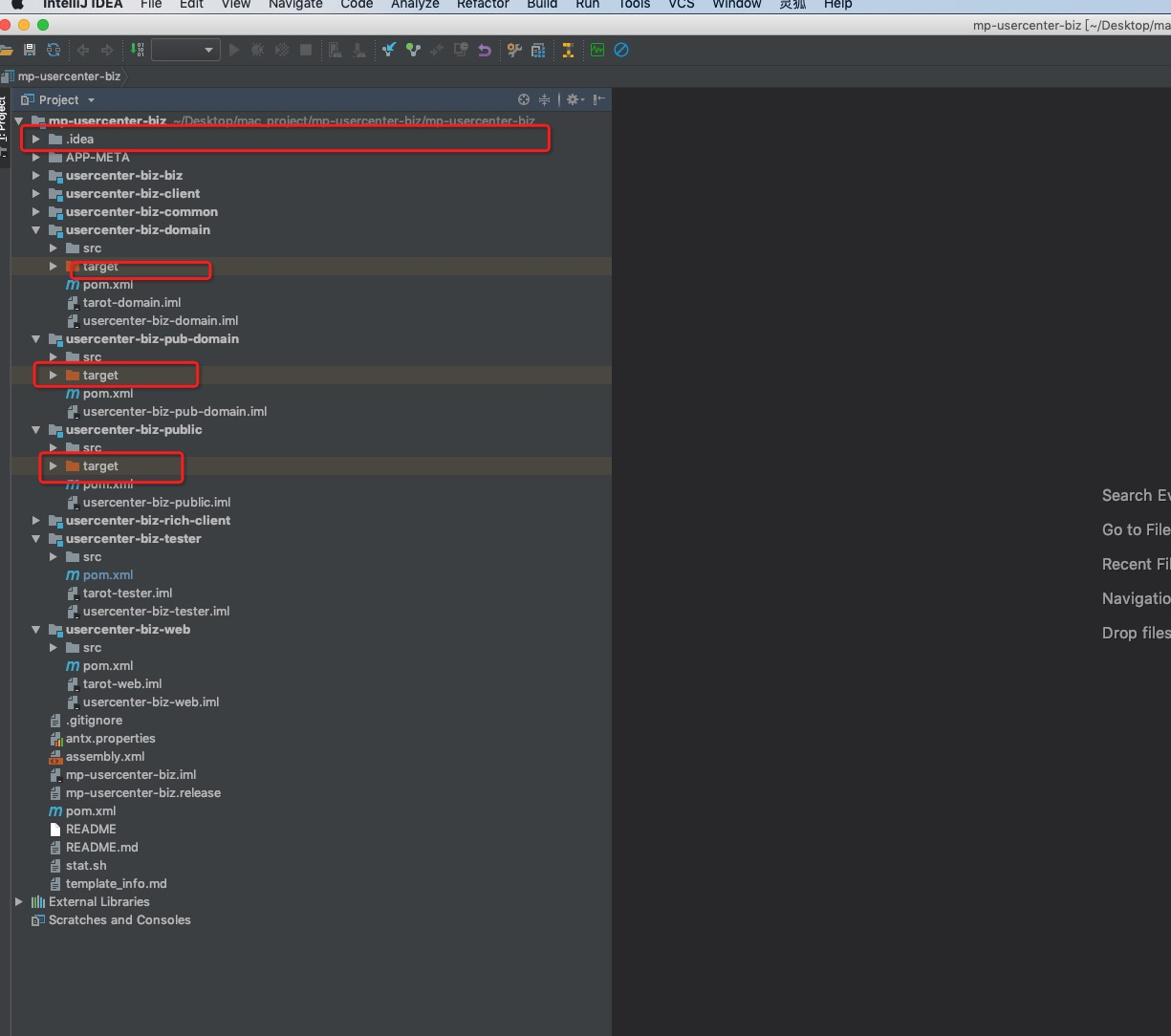Expand the usercenter-biz-client module arrow
1171x1036 pixels.
(x=36, y=193)
